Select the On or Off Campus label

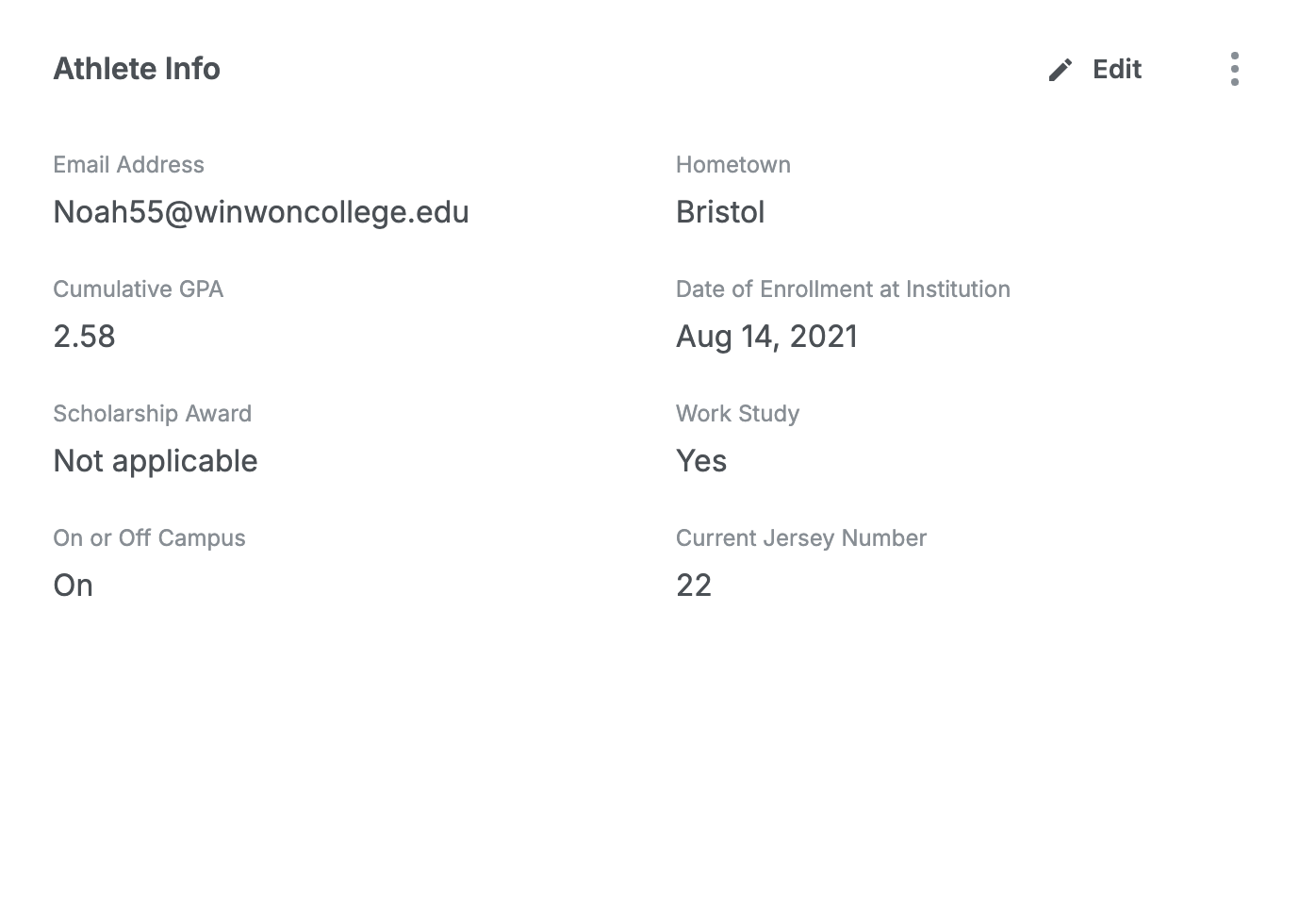149,538
